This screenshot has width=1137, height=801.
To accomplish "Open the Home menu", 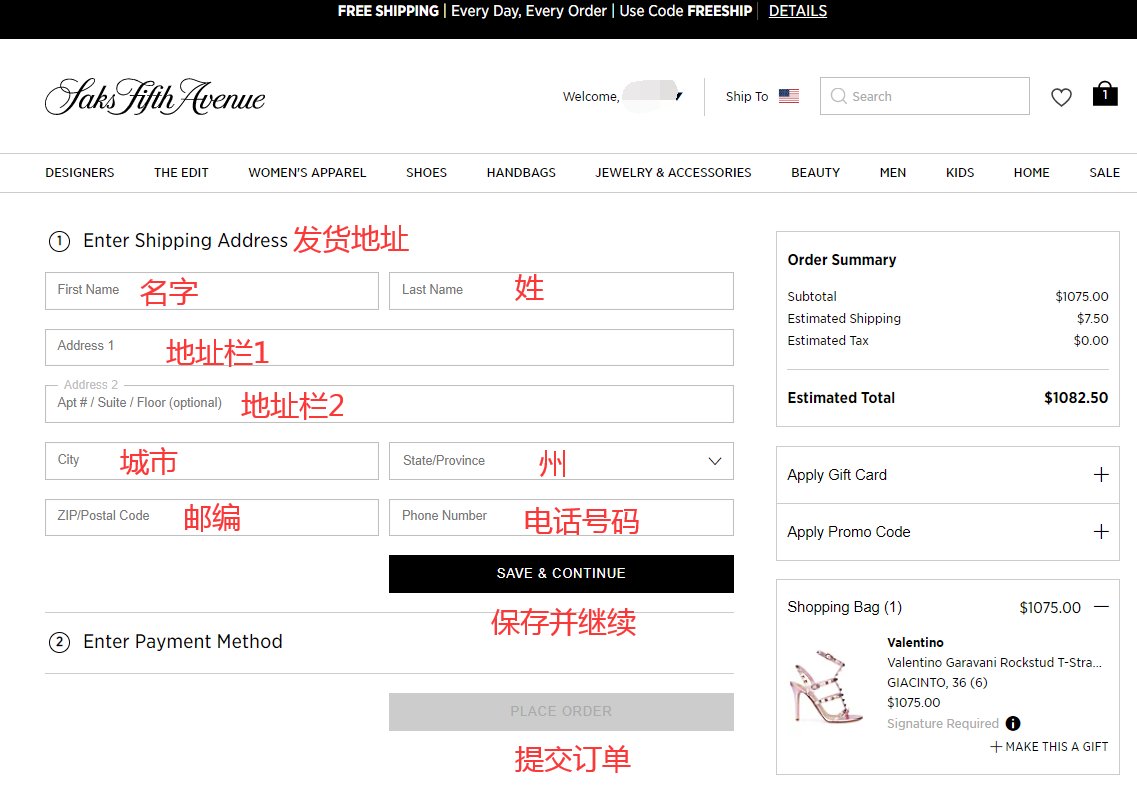I will pos(1032,173).
